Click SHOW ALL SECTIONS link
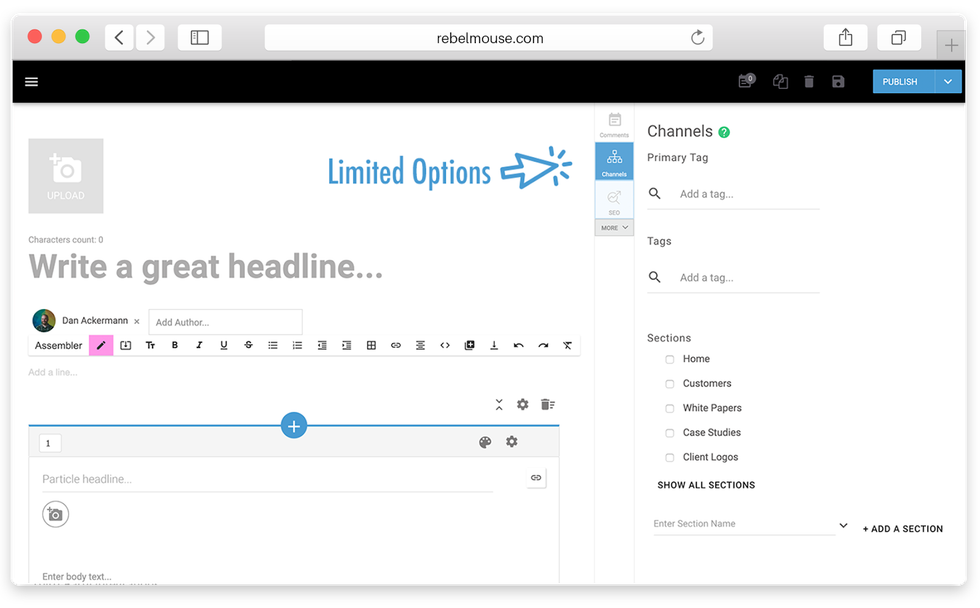980x608 pixels. [706, 485]
